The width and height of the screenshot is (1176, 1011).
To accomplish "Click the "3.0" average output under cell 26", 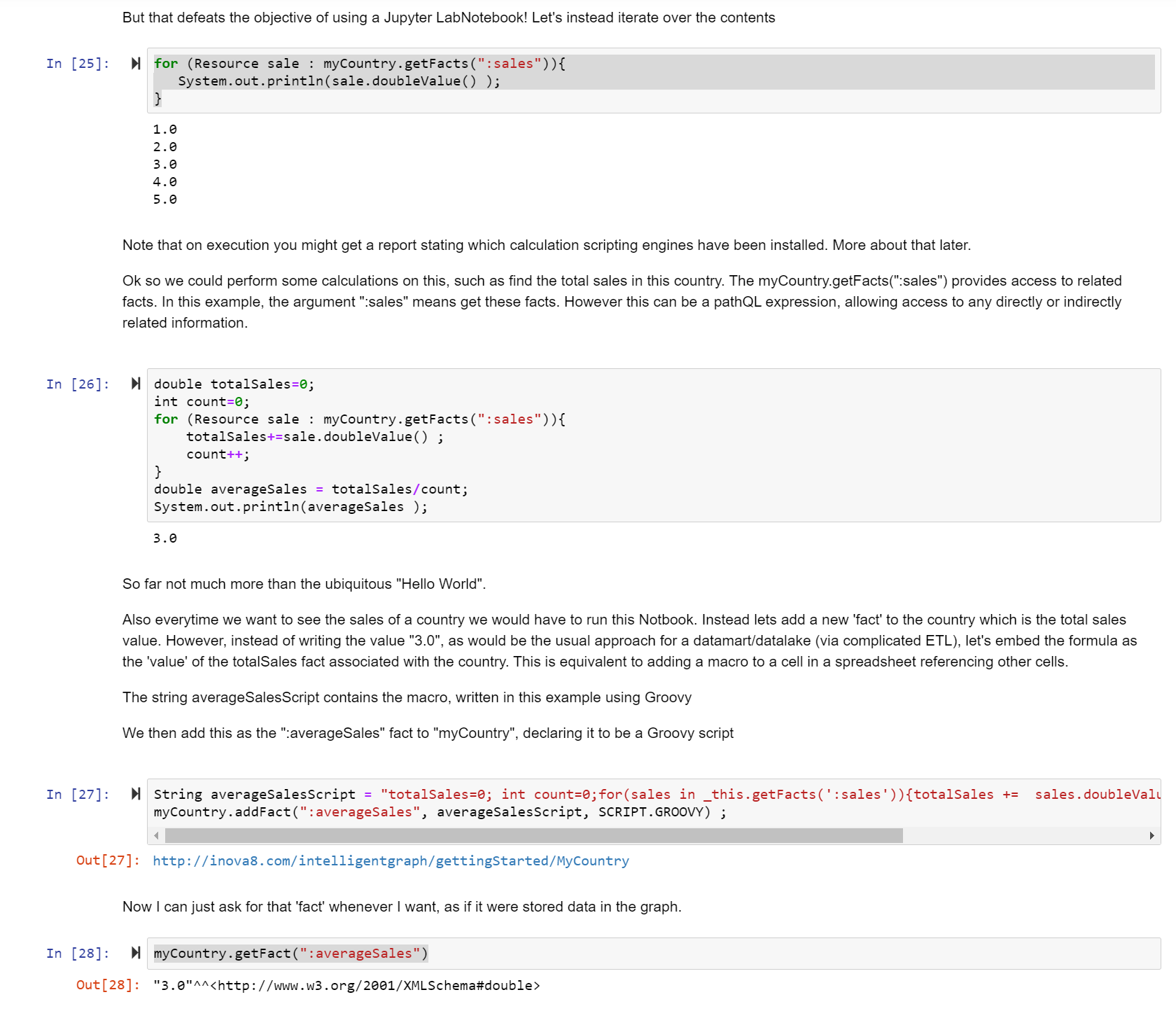I will pos(165,538).
